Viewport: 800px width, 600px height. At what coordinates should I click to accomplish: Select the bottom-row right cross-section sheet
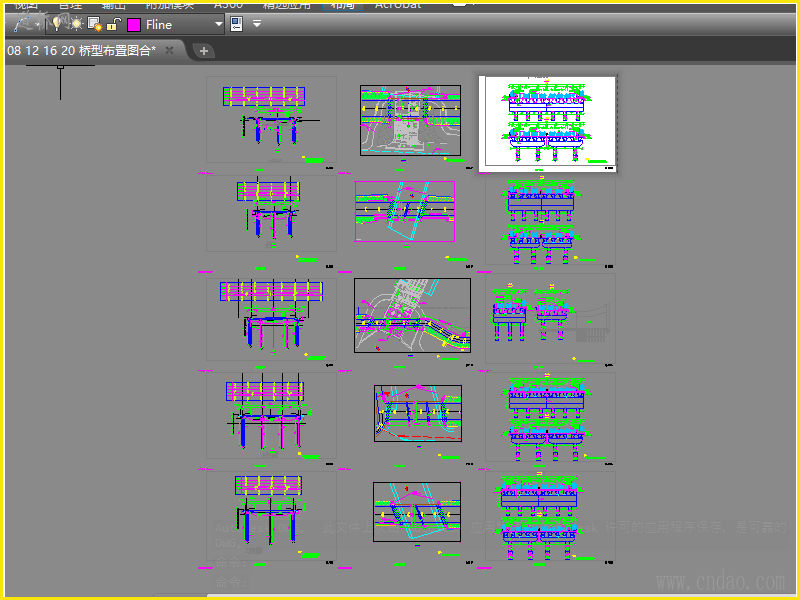click(550, 516)
